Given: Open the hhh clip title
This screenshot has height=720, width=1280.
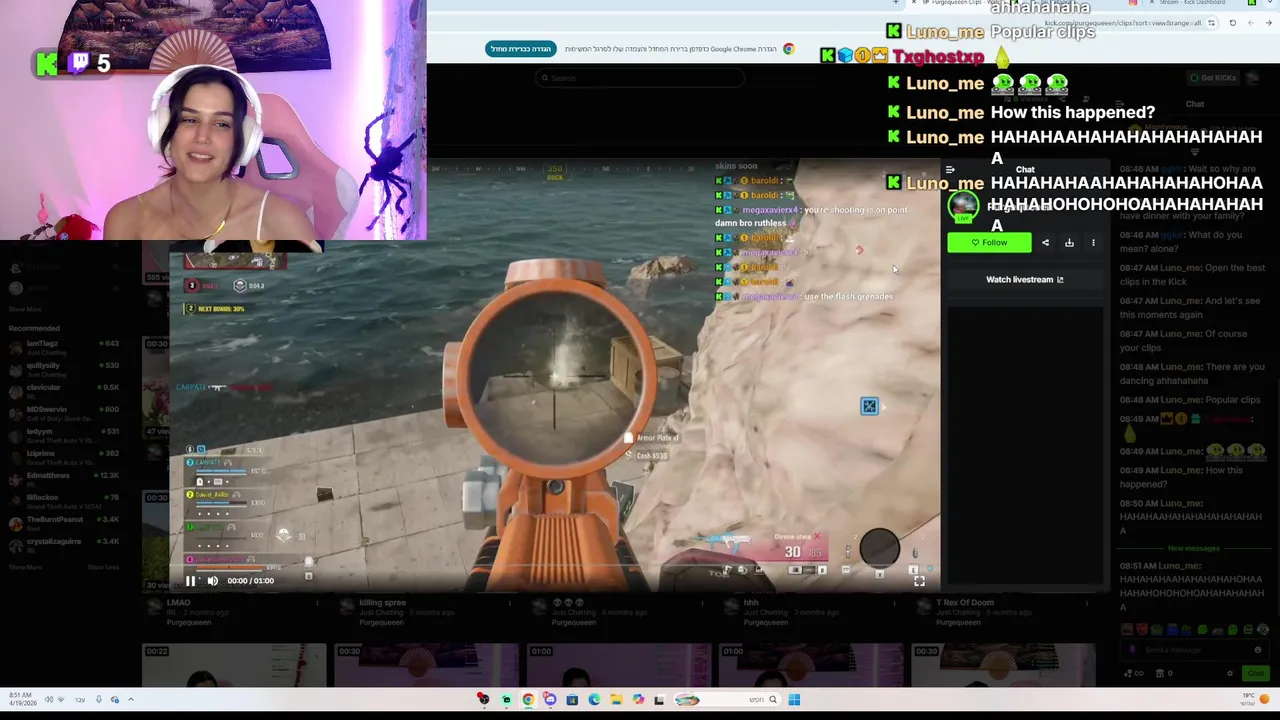Looking at the screenshot, I should (751, 603).
